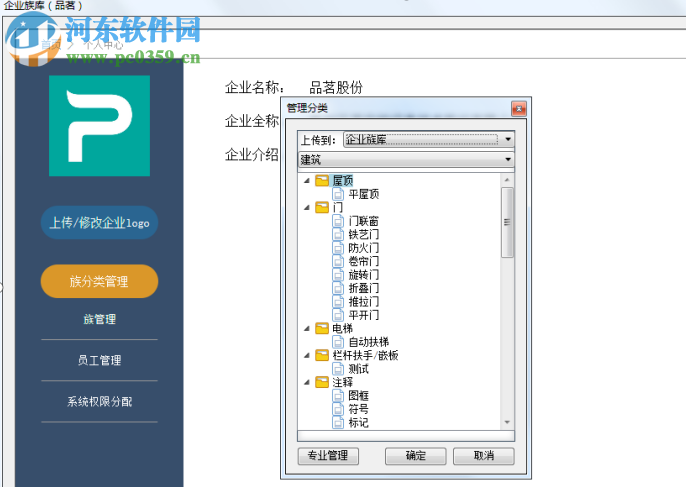This screenshot has width=686, height=487.
Task: Click the file icon beside 自动扶梯
Action: [338, 342]
